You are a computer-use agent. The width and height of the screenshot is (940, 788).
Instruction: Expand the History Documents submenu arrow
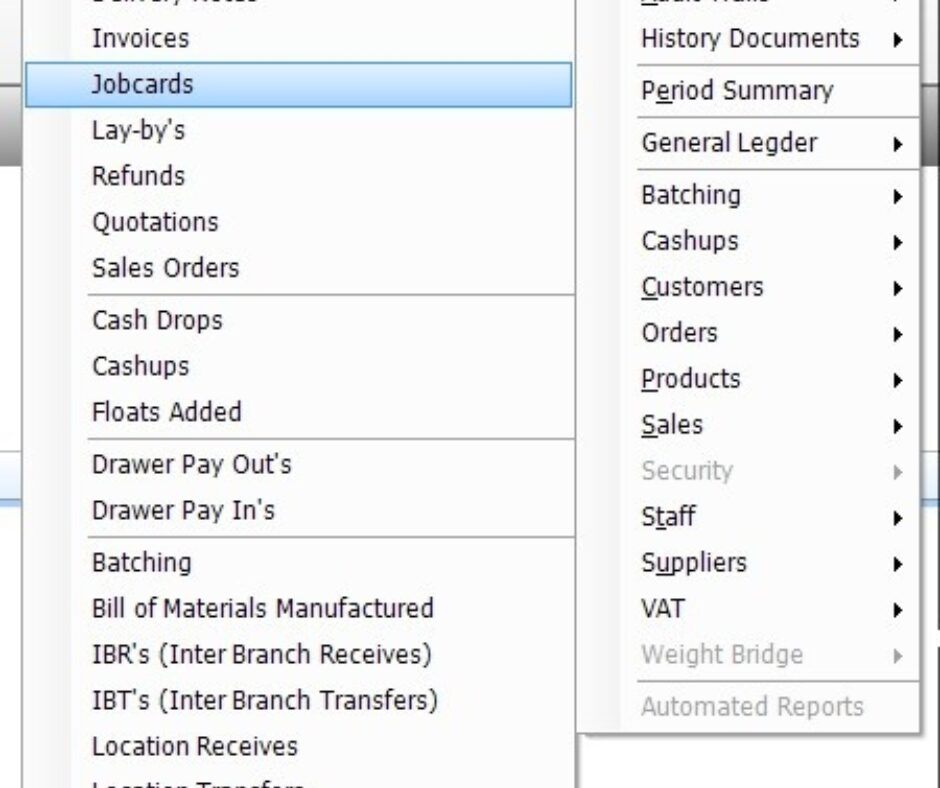pos(898,40)
